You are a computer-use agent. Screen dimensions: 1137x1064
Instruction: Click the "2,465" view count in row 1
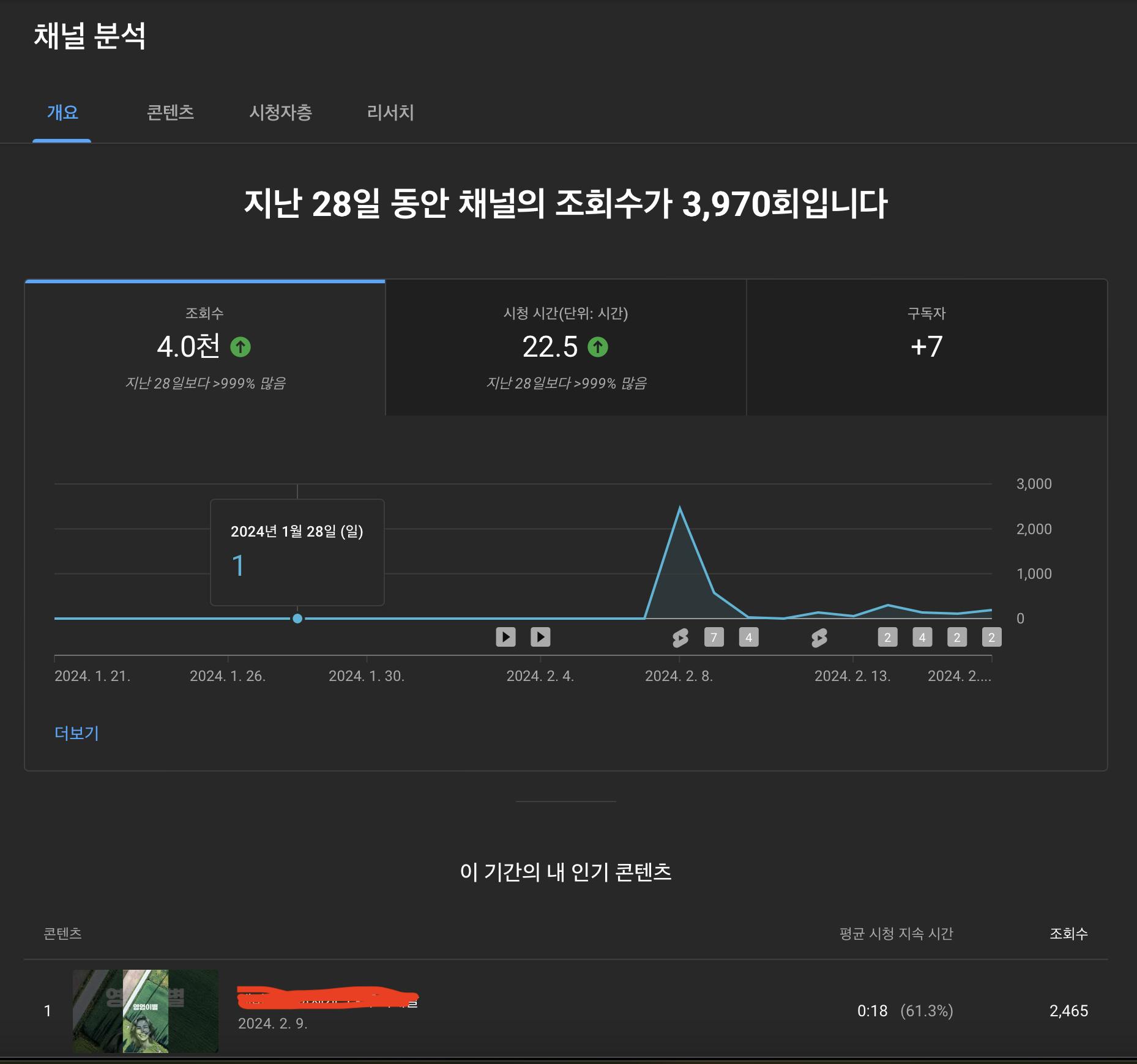[1069, 1011]
